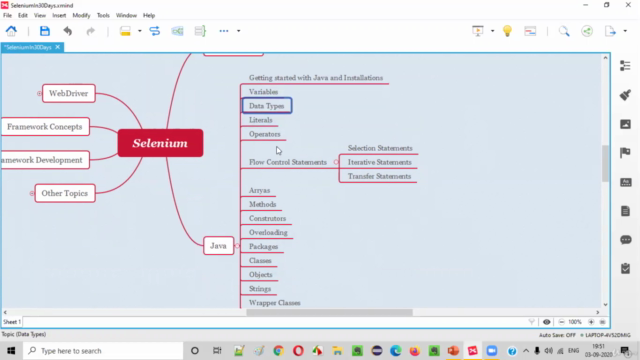
Task: Open the Image side panel
Action: point(625,124)
